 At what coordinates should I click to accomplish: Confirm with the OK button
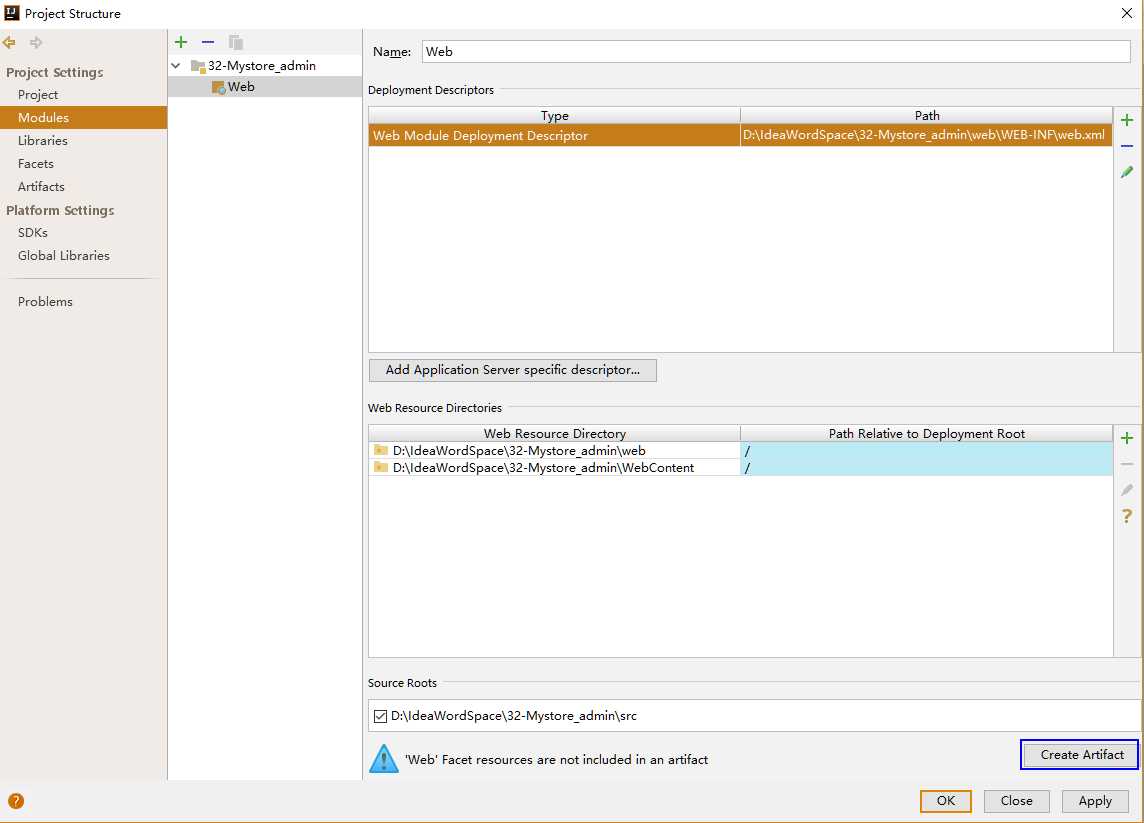pyautogui.click(x=946, y=800)
